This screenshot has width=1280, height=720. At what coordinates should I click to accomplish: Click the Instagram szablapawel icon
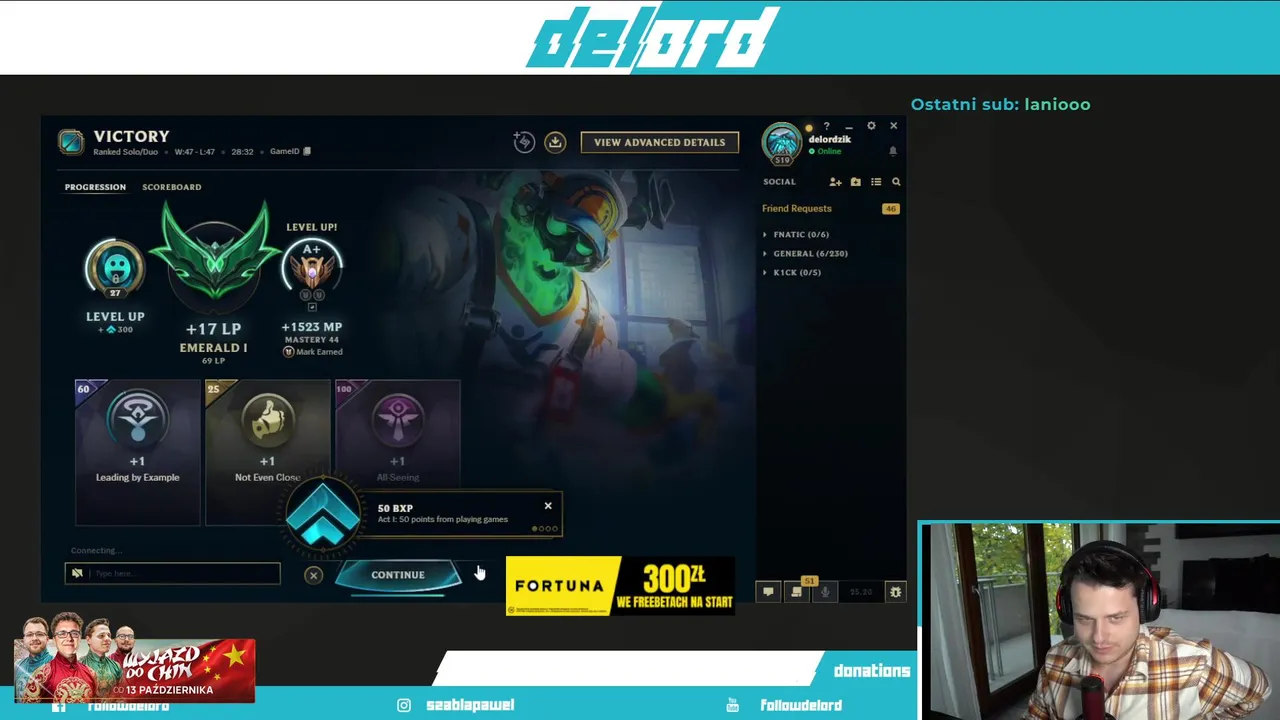coord(404,705)
